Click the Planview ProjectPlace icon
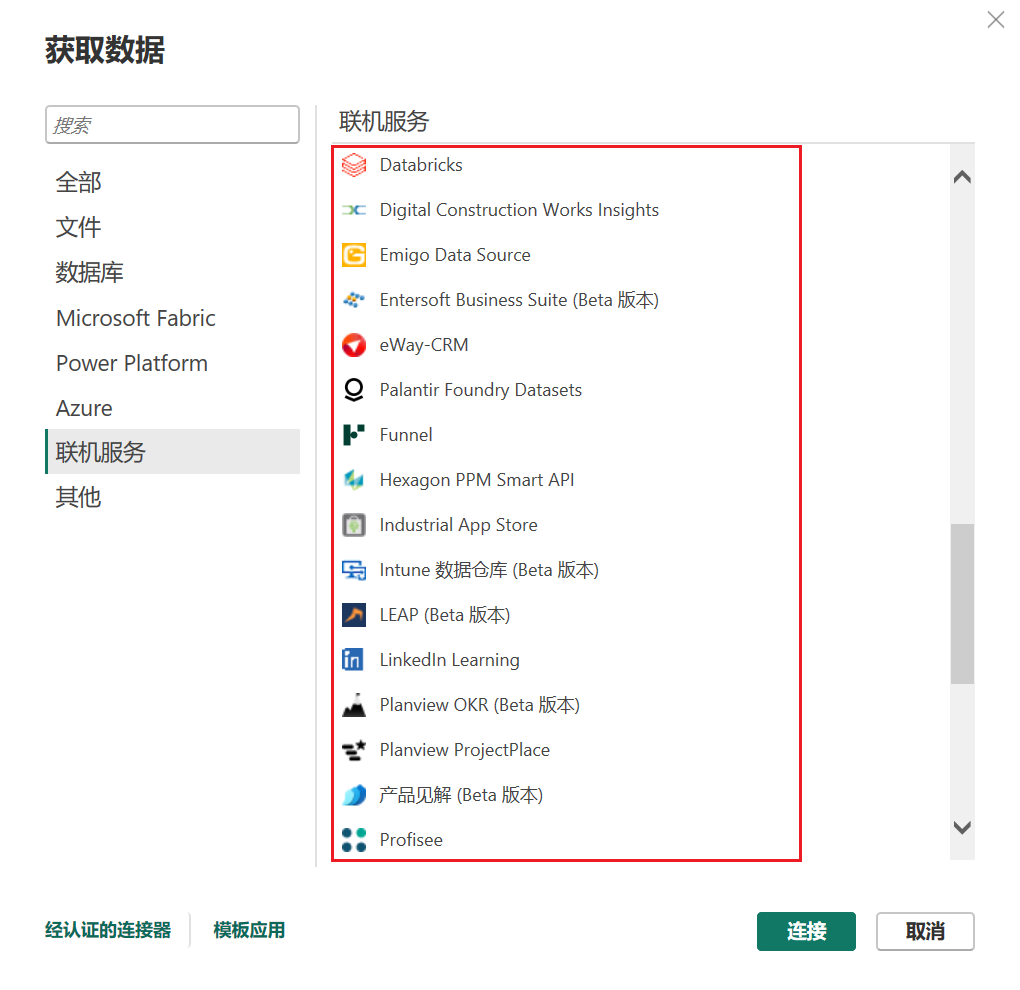 coord(354,750)
